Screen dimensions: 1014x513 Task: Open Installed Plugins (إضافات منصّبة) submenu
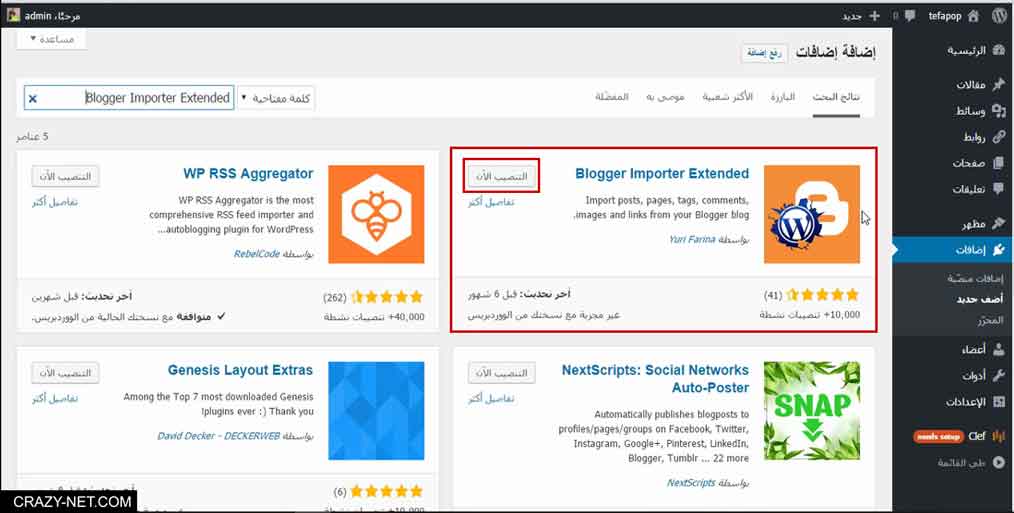click(x=975, y=279)
